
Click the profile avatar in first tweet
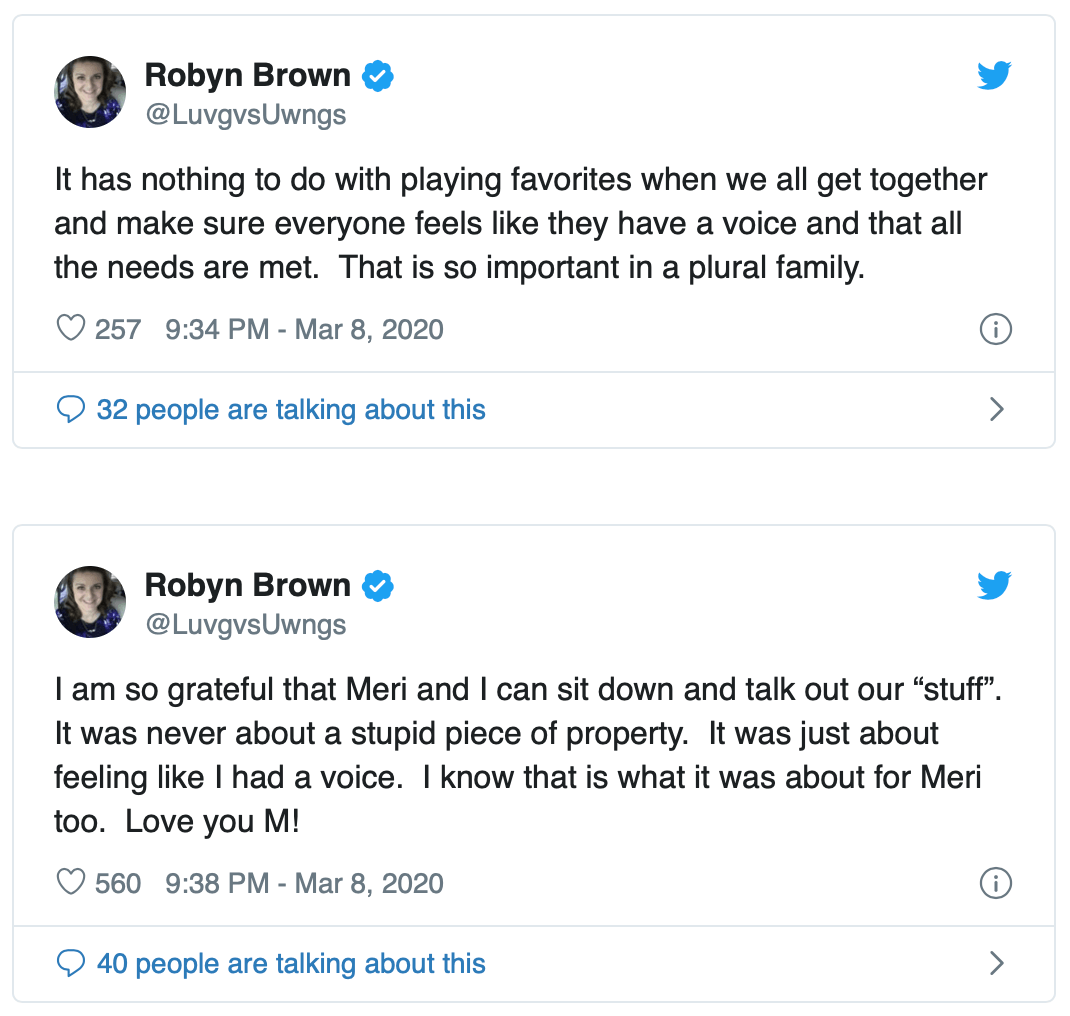[x=90, y=92]
